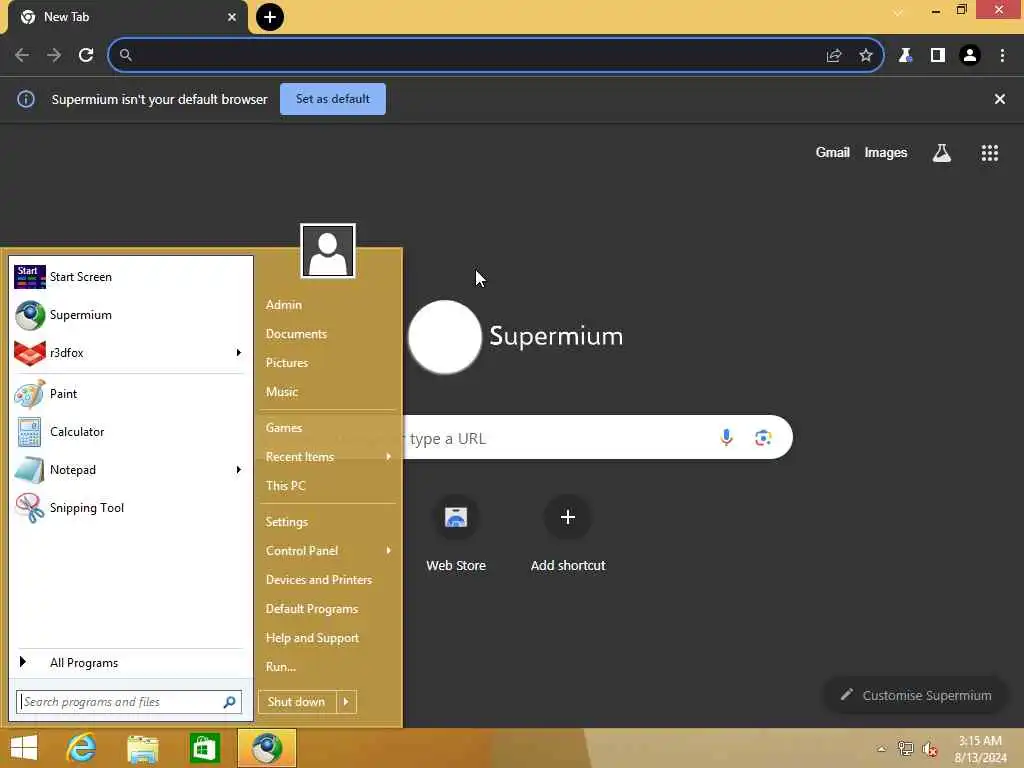Reload the page with the refresh icon
Viewport: 1024px width, 768px height.
point(86,56)
